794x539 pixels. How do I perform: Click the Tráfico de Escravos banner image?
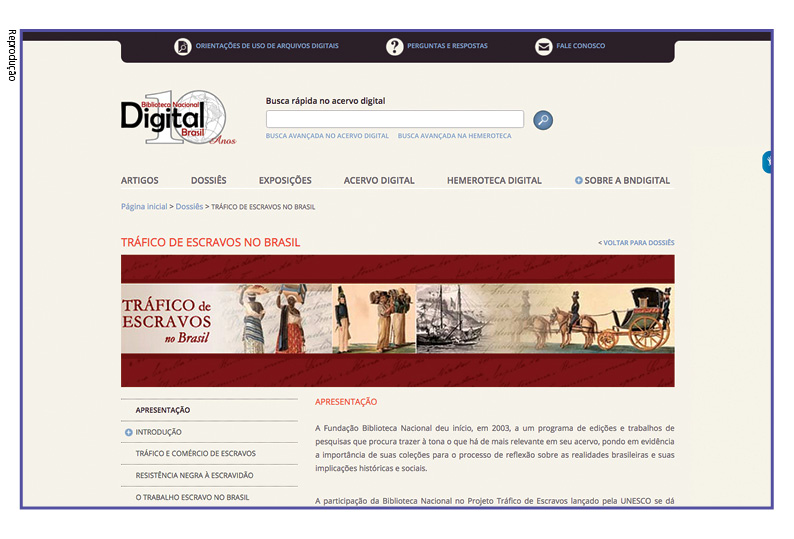click(x=397, y=320)
